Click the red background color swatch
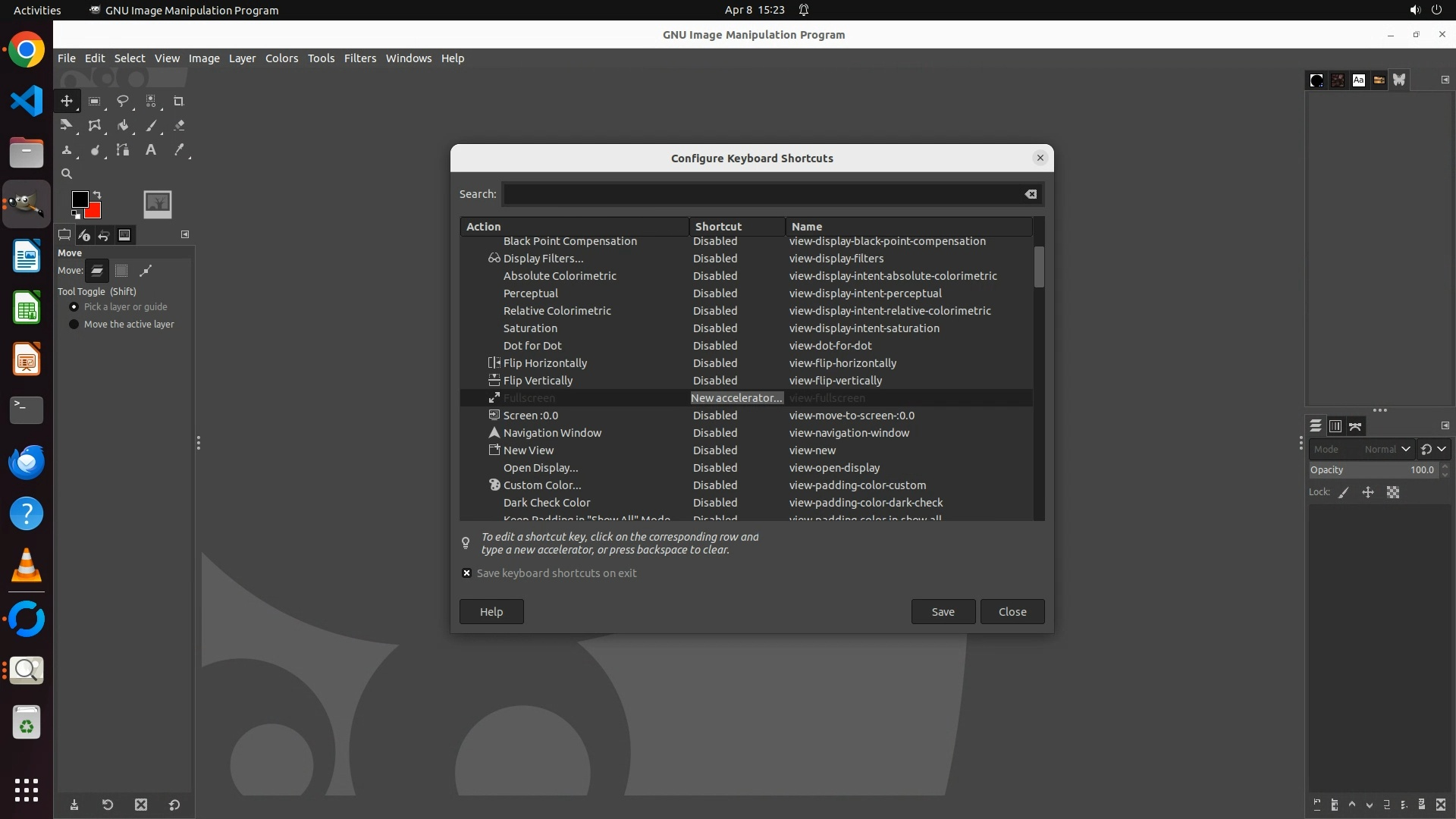This screenshot has width=1456, height=819. (96, 212)
